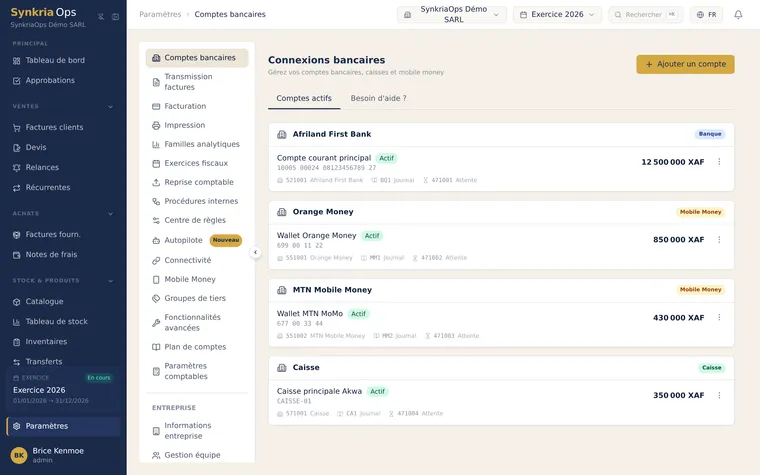Open Factures fourn. in the sidebar
Viewport: 760px width, 475px height.
pyautogui.click(x=63, y=235)
